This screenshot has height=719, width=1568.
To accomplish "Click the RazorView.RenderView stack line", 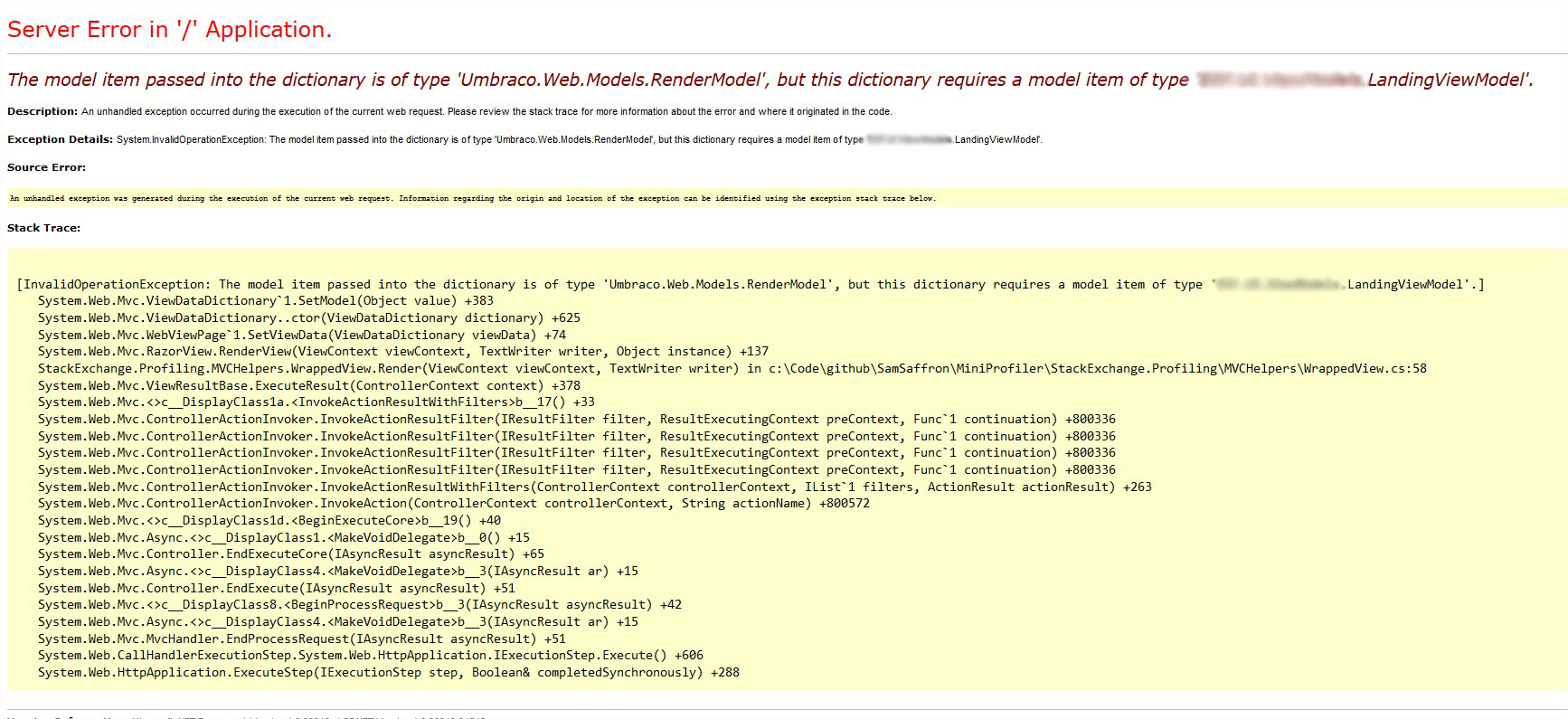I will click(x=402, y=352).
